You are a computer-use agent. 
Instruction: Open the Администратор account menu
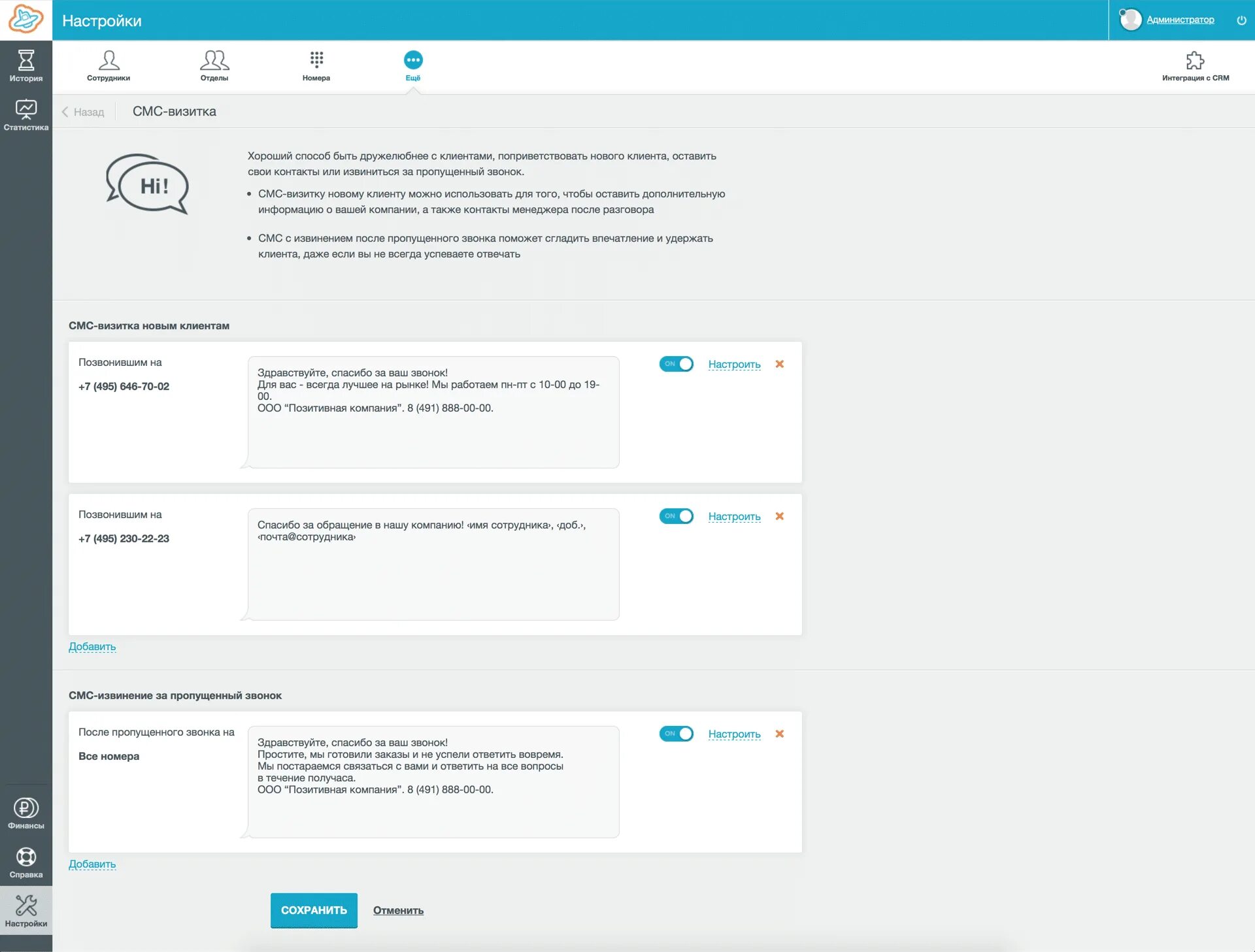coord(1180,20)
